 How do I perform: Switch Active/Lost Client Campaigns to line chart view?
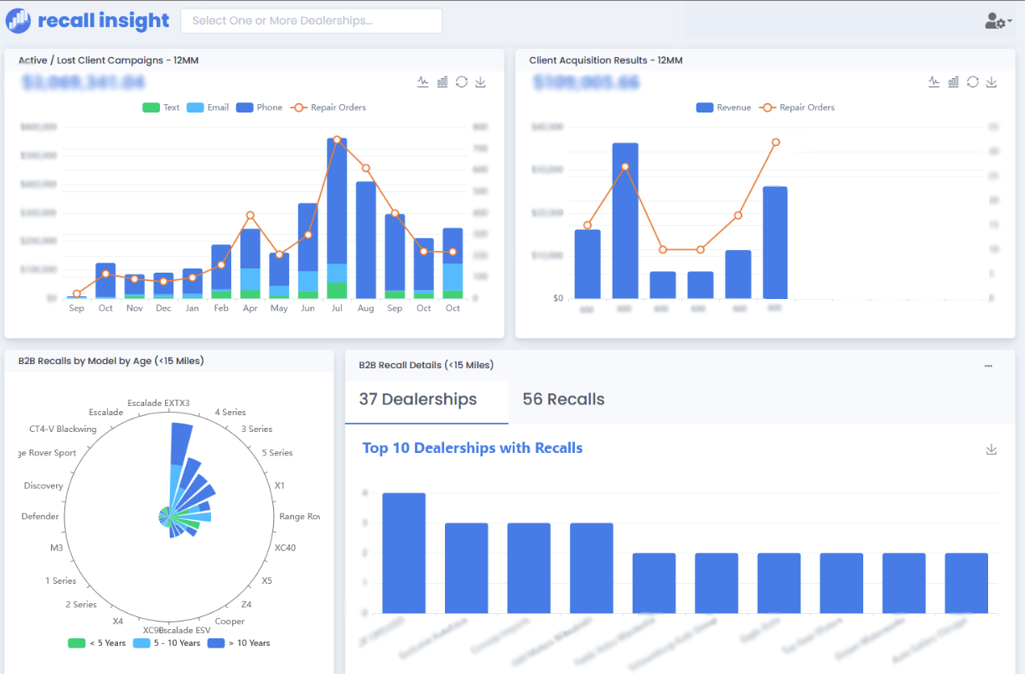tap(422, 82)
